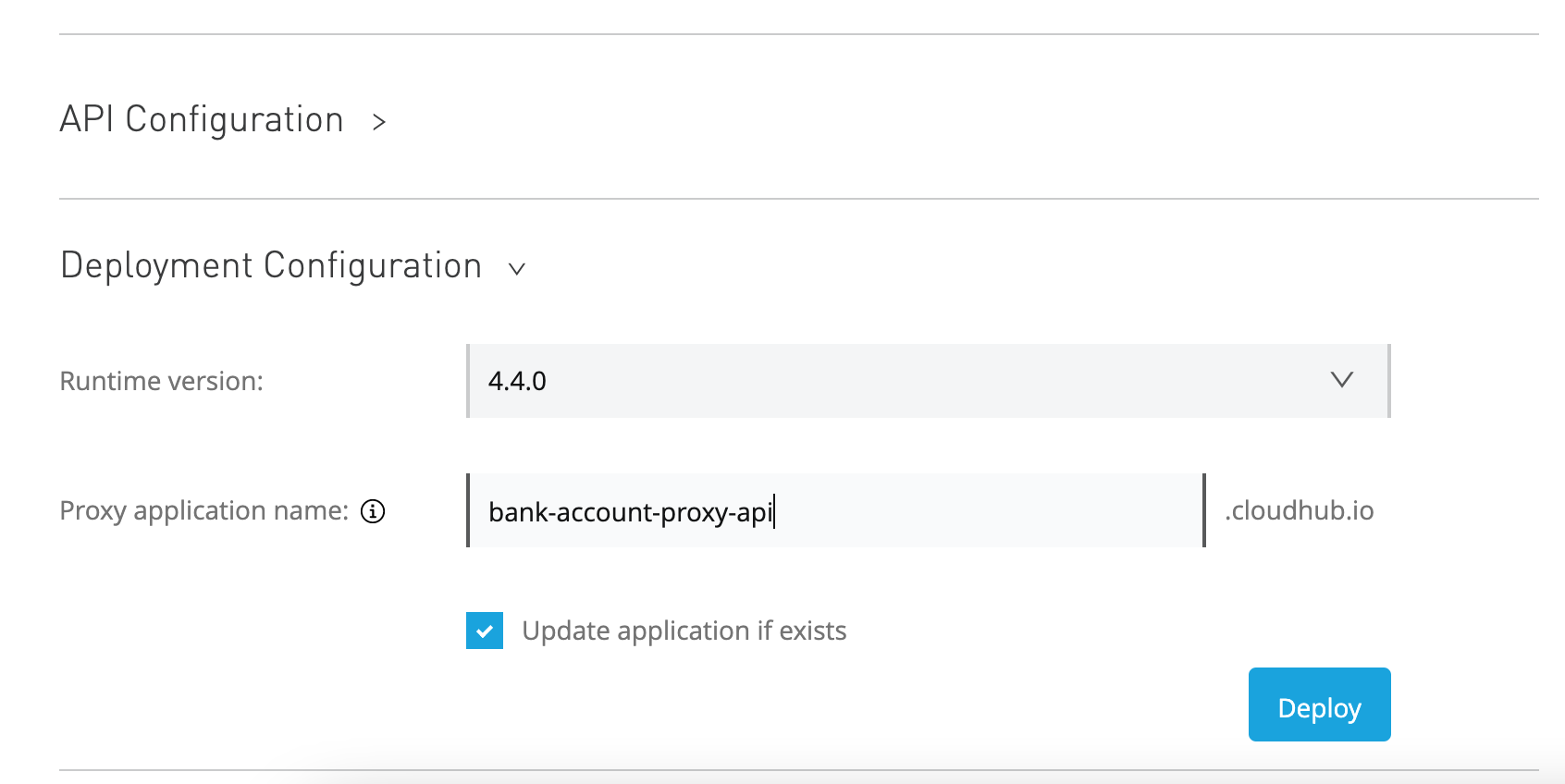Collapse Deployment Configuration using the down chevron
Image resolution: width=1565 pixels, height=784 pixels.
(517, 269)
